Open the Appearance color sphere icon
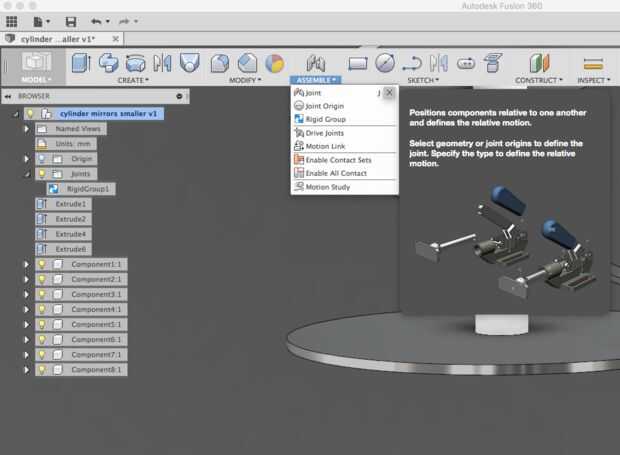This screenshot has height=455, width=620. coord(274,64)
